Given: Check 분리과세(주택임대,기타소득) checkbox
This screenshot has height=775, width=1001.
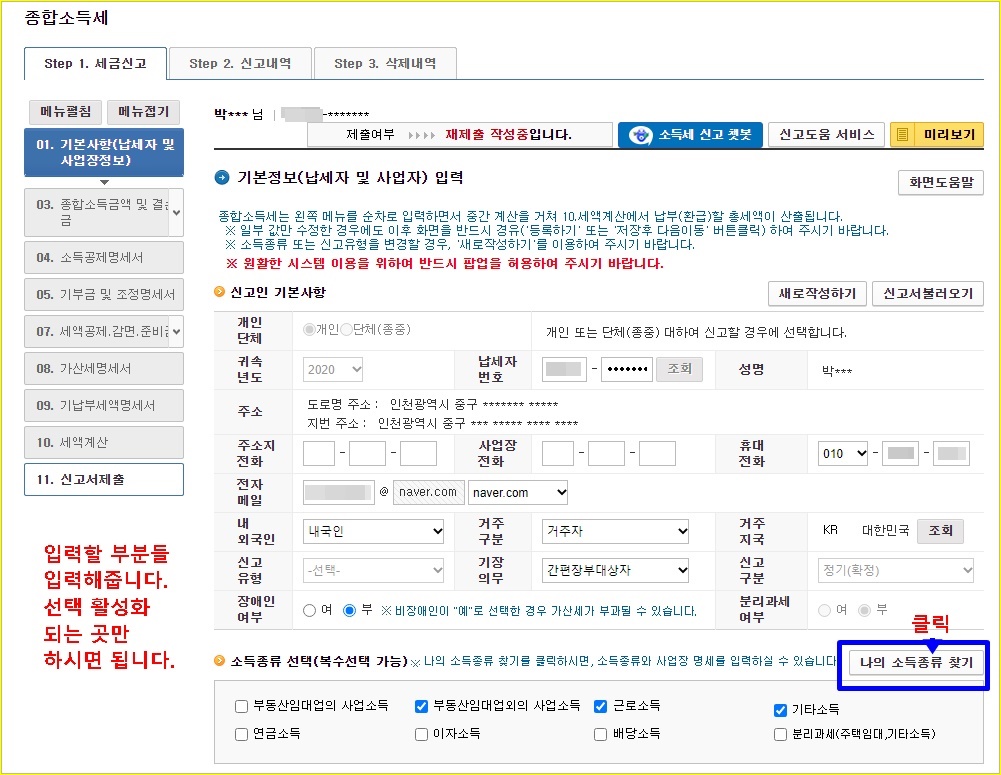Looking at the screenshot, I should (780, 734).
